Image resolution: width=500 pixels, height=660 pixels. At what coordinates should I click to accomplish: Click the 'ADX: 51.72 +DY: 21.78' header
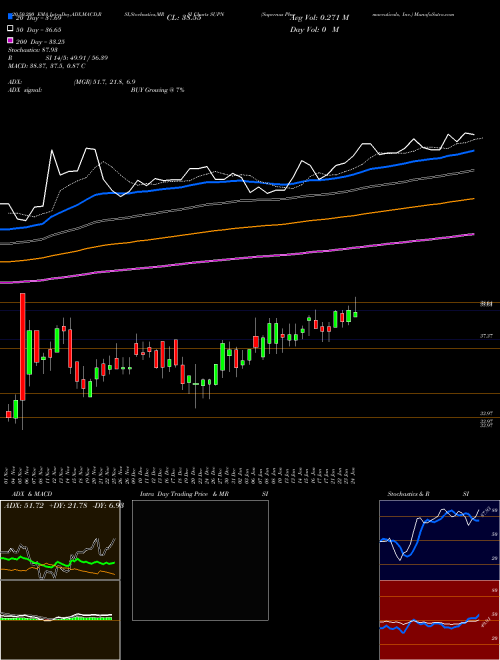coord(64,505)
